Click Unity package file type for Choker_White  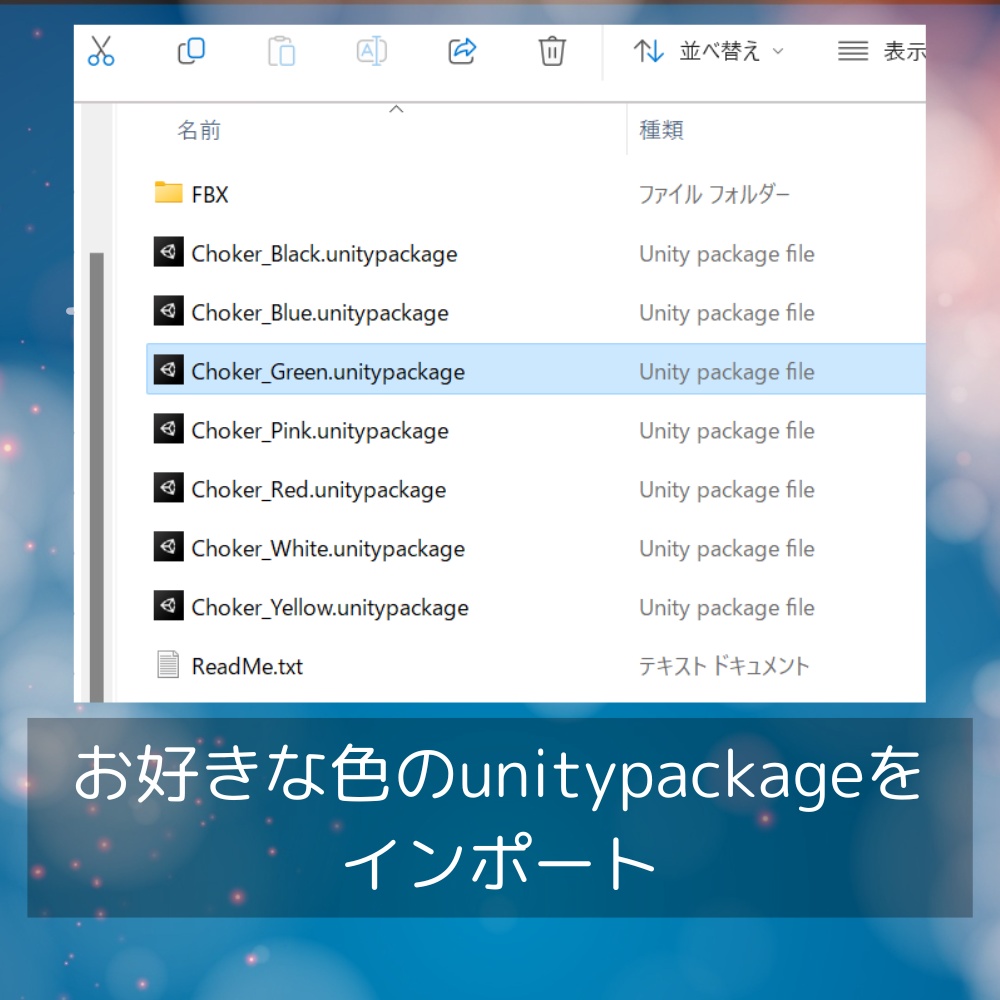pyautogui.click(x=726, y=549)
